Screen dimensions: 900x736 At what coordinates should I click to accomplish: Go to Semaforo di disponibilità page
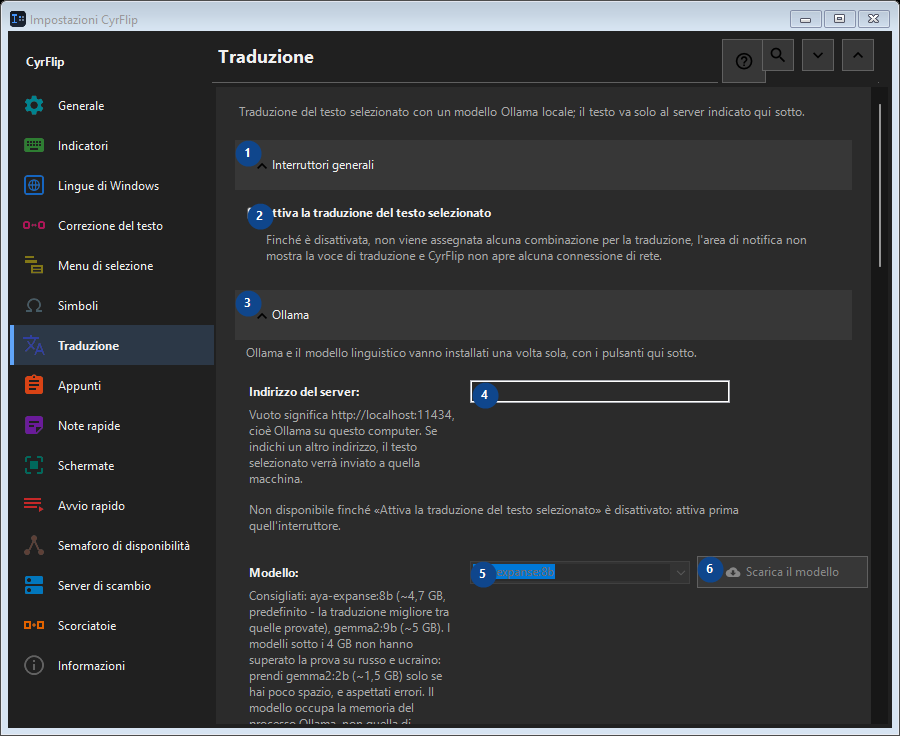112,545
